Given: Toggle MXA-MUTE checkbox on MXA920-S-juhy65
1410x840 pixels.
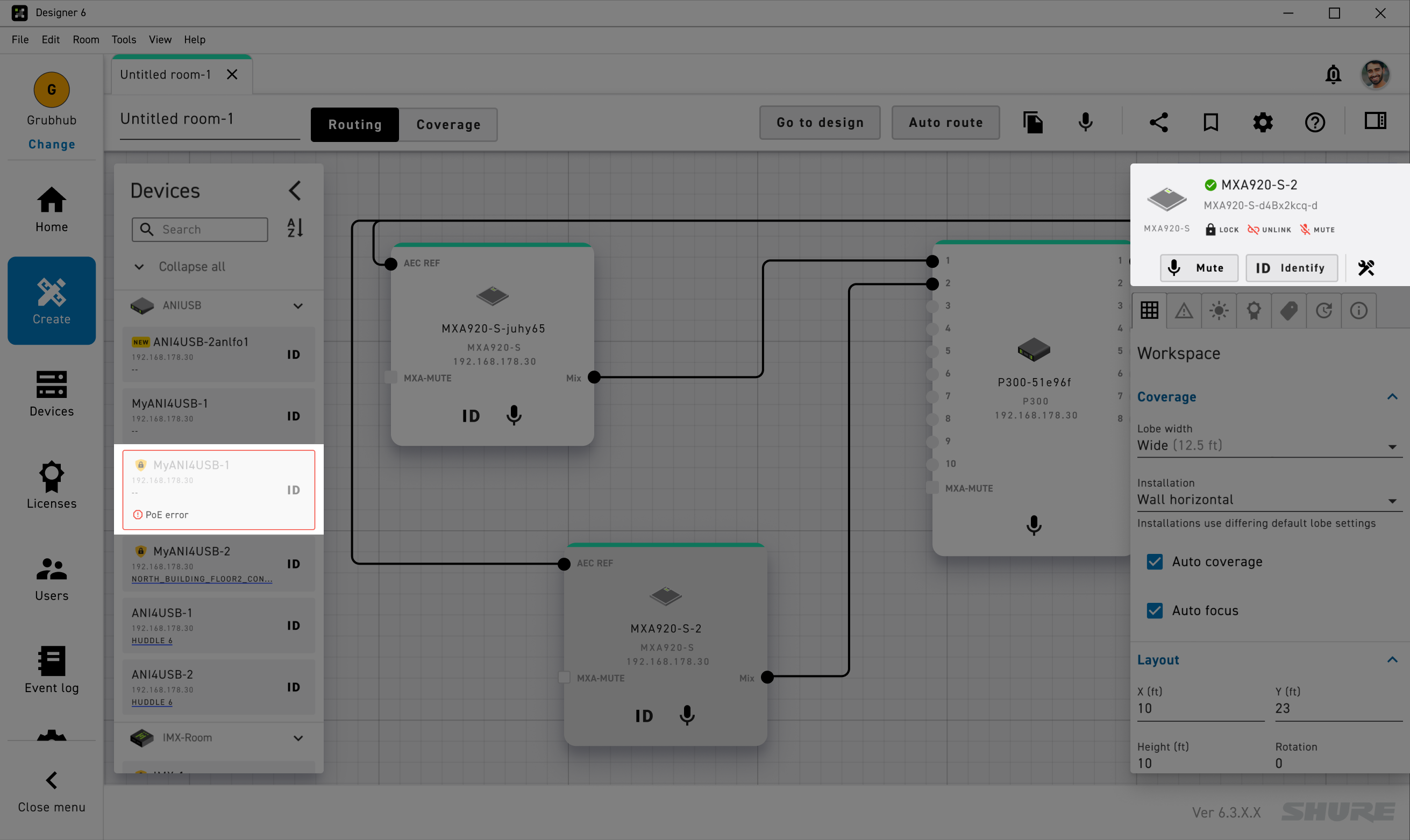Looking at the screenshot, I should pyautogui.click(x=390, y=378).
